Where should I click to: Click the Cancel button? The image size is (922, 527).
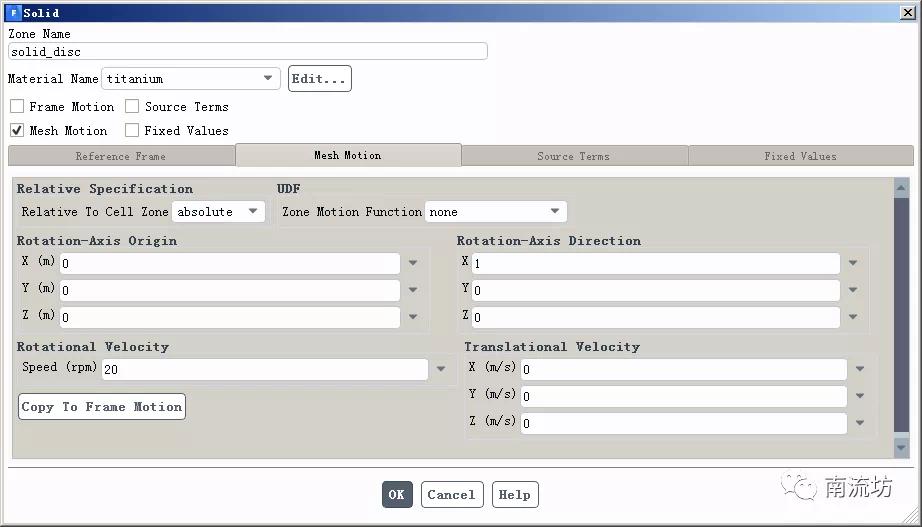point(452,495)
